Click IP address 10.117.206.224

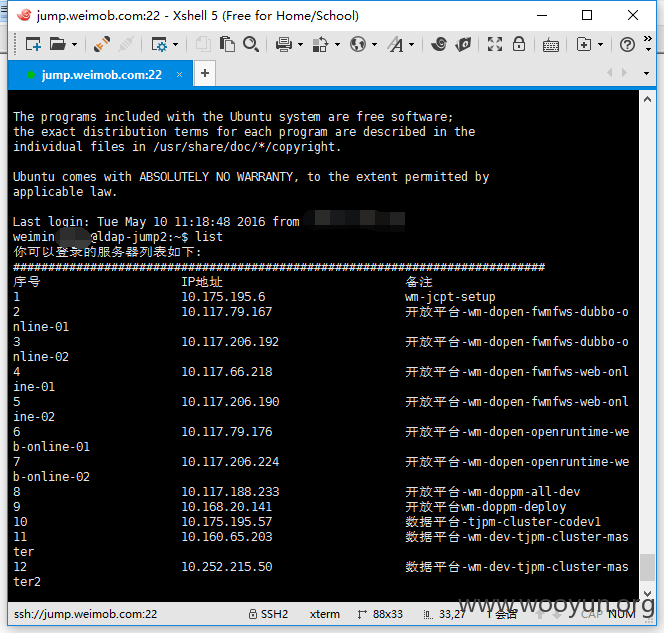230,462
